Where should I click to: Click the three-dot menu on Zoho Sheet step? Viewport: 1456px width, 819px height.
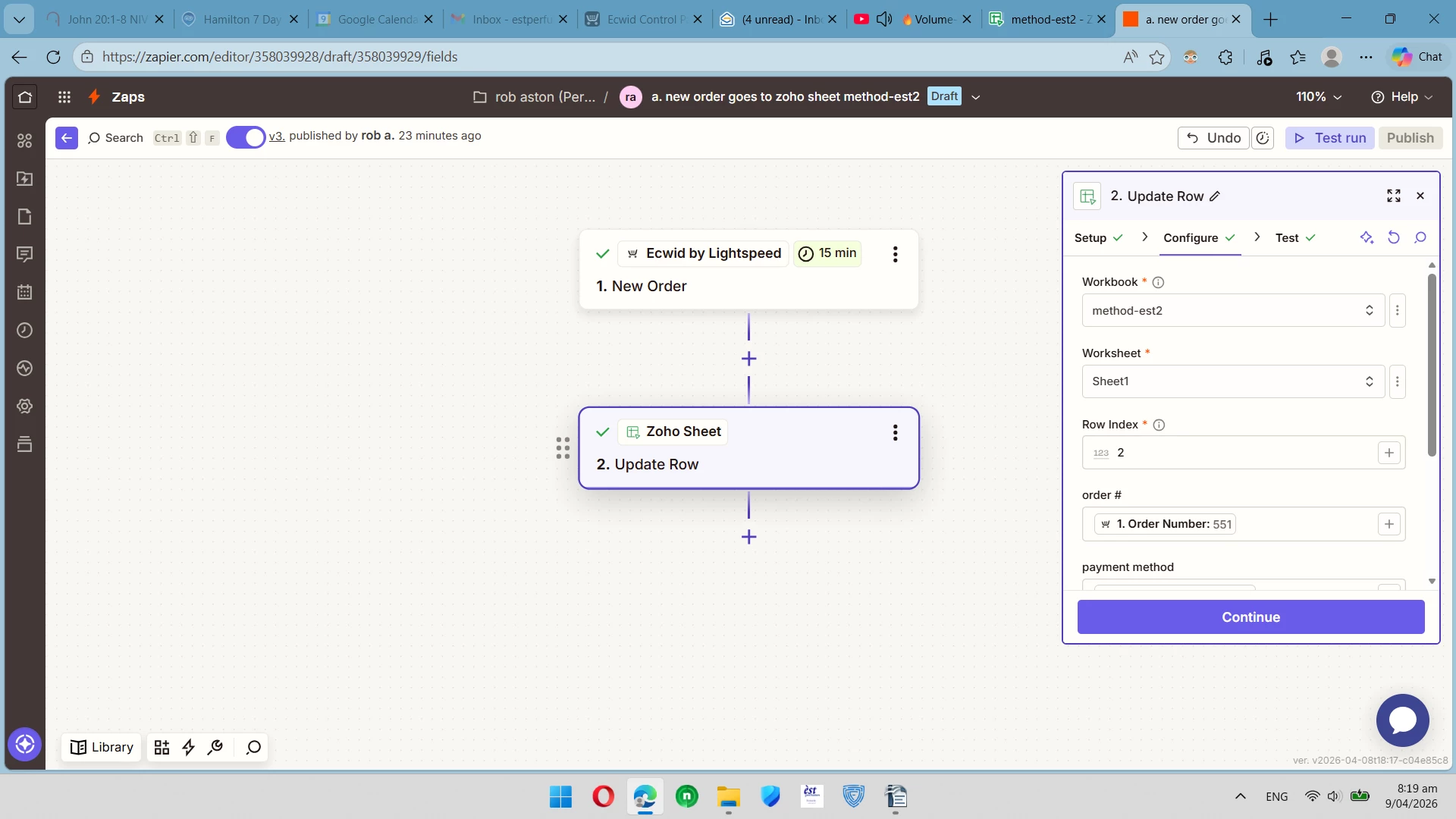[895, 432]
